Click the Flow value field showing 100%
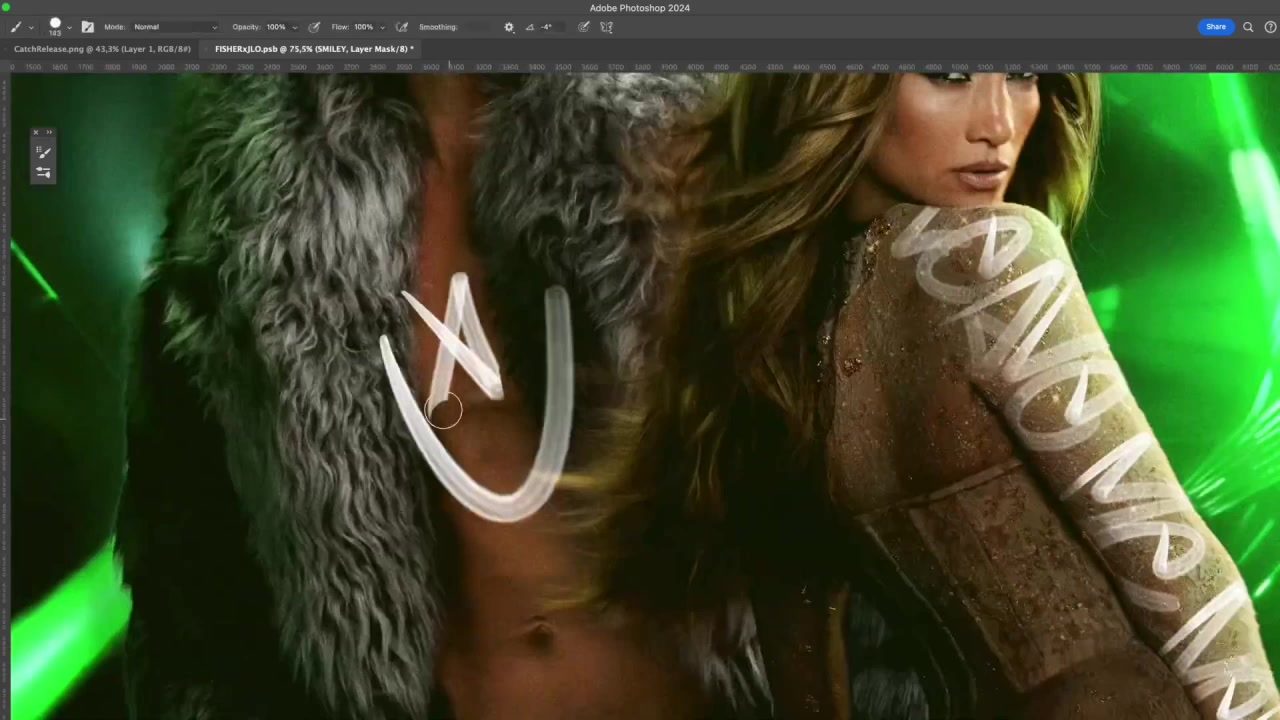Screen dimensions: 1280x720 [364, 27]
